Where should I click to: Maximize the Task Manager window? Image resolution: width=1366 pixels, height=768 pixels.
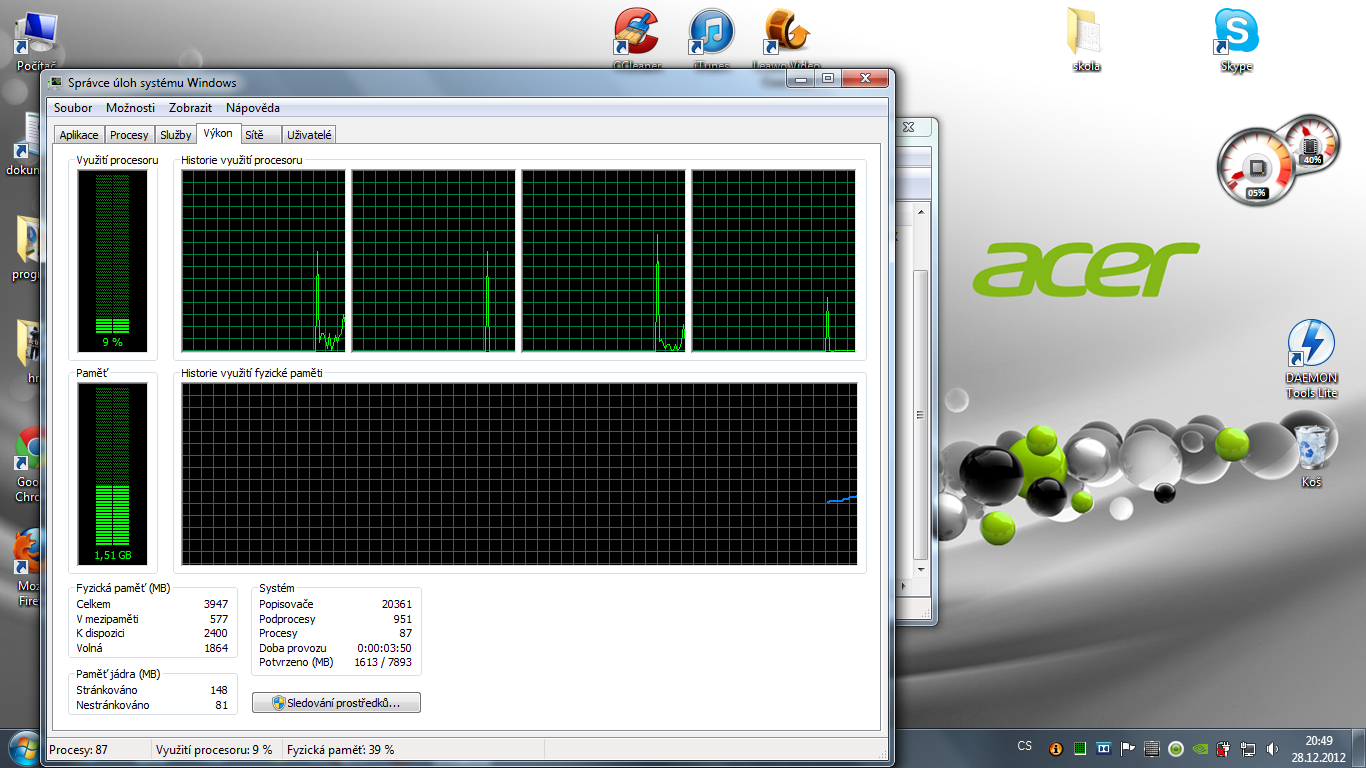coord(828,78)
